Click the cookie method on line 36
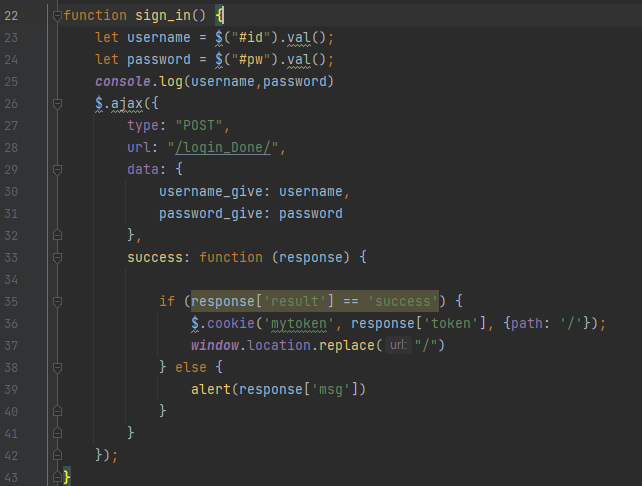 coord(231,324)
